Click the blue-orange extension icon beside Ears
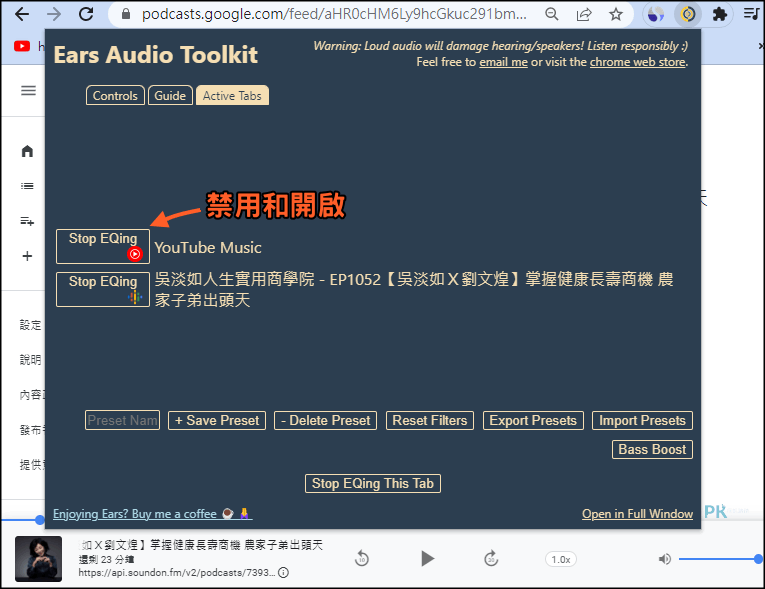The height and width of the screenshot is (589, 765). [656, 14]
